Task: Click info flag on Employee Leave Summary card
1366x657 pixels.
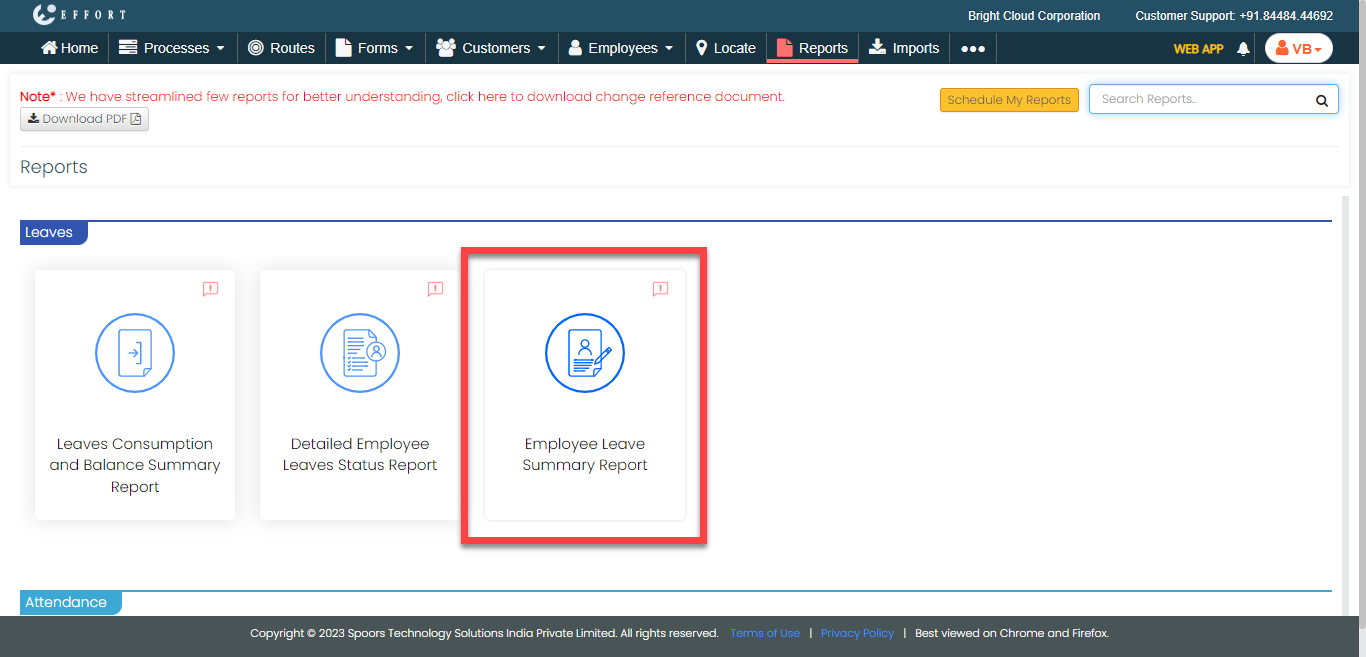Action: click(660, 289)
